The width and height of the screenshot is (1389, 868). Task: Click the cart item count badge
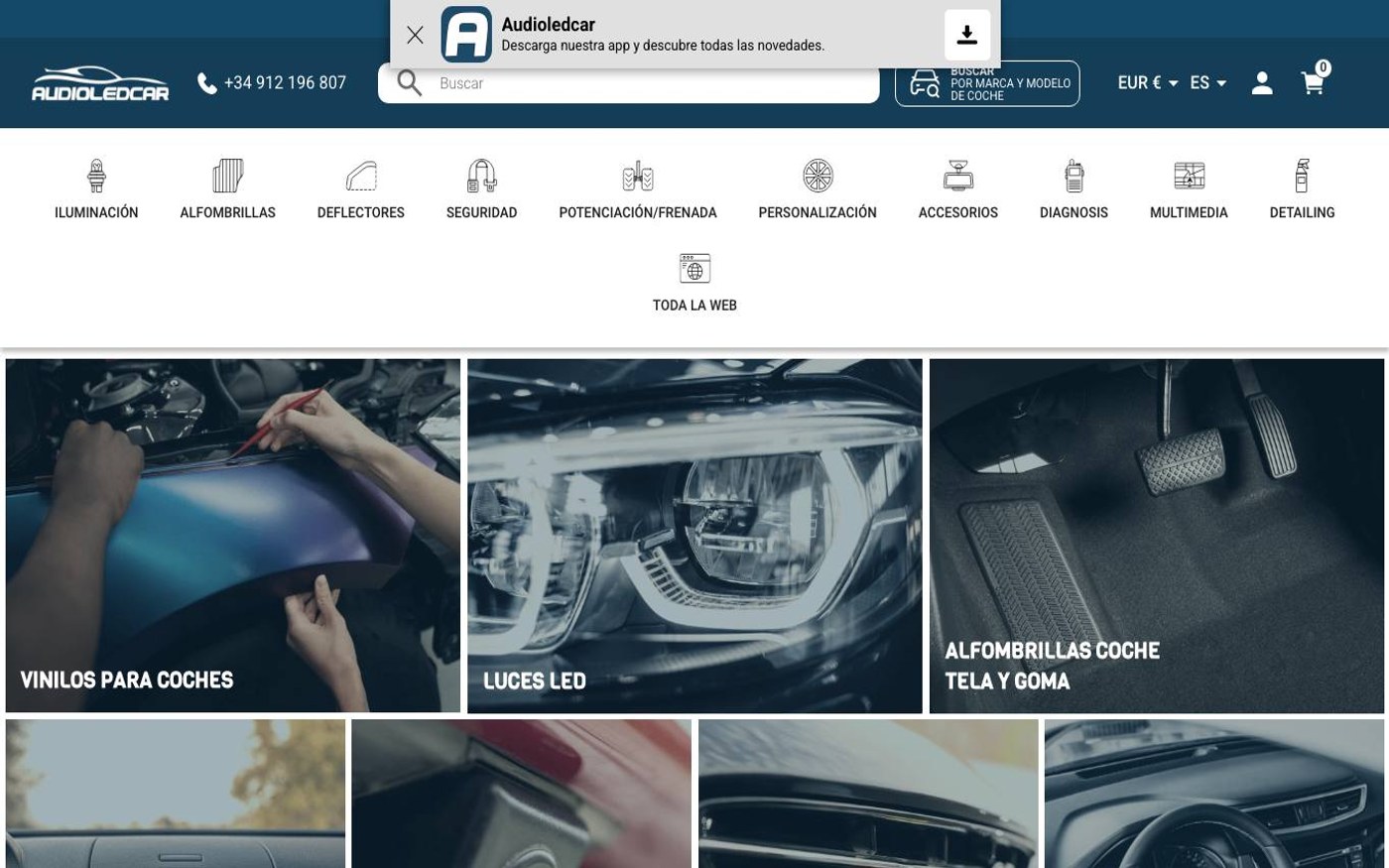[x=1323, y=67]
